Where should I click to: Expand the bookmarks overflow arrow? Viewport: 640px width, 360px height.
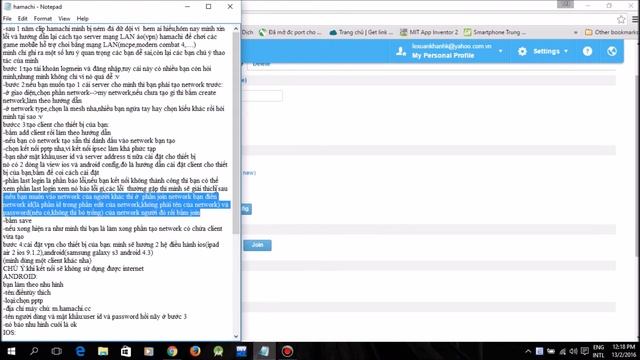coord(576,32)
